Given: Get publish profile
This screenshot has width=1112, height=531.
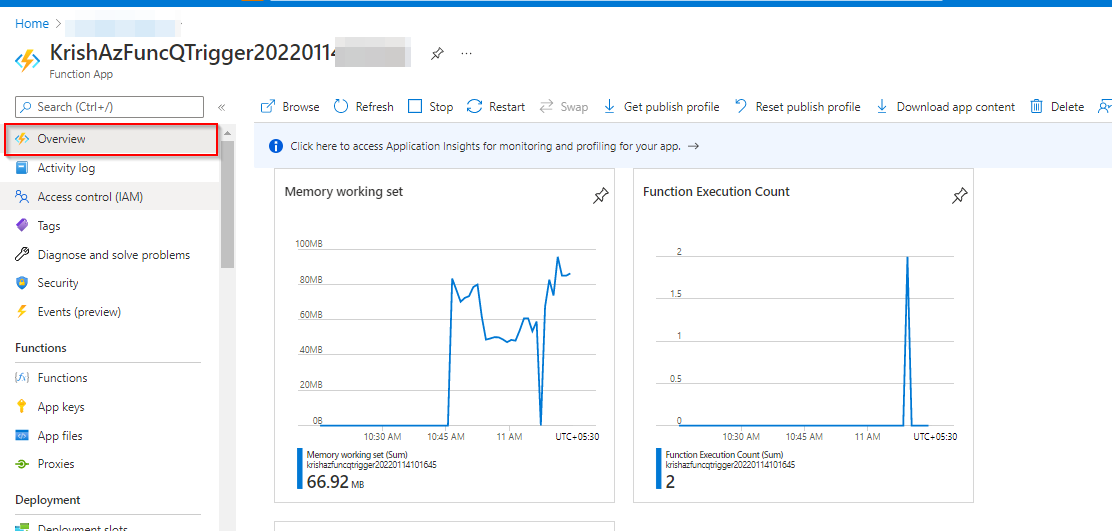Looking at the screenshot, I should 661,107.
